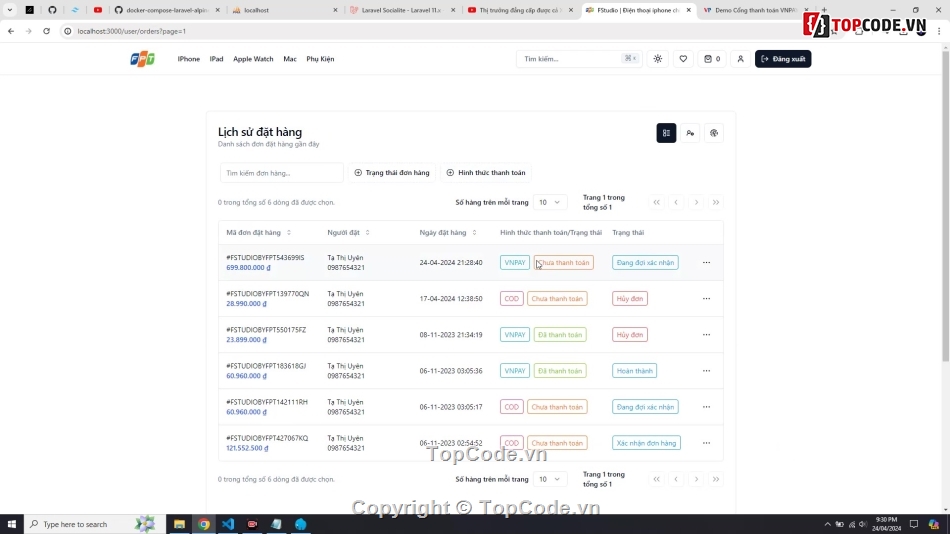Open the Phụ Kiện menu
Viewport: 950px width, 534px height.
tap(320, 59)
